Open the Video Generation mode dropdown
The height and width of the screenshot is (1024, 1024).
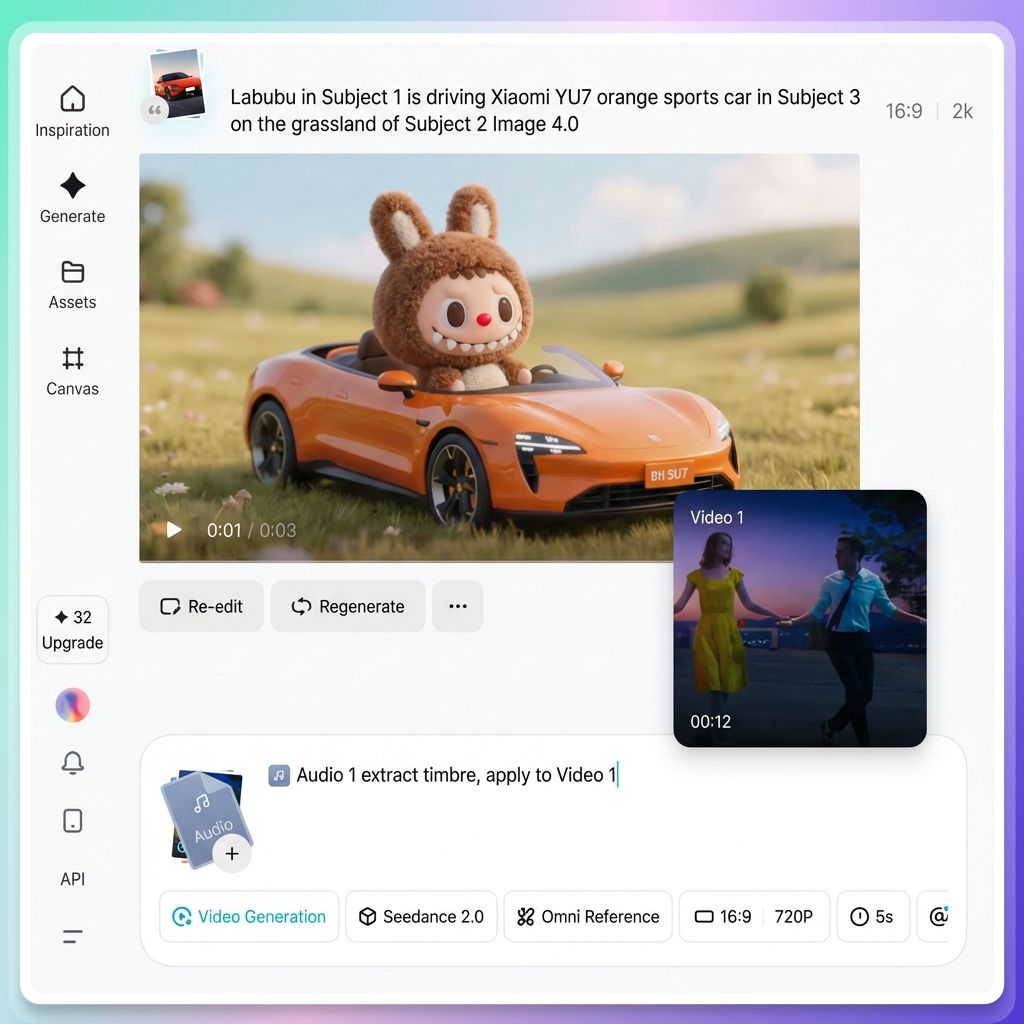[249, 917]
